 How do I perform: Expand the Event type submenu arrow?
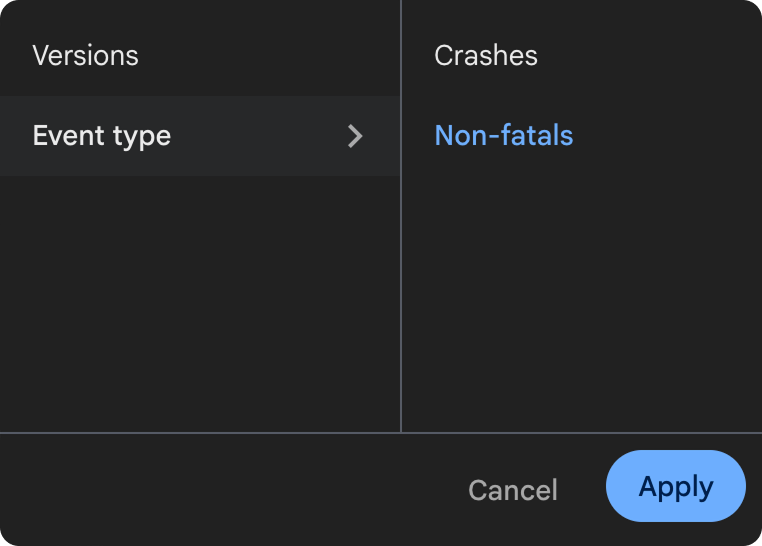[354, 136]
